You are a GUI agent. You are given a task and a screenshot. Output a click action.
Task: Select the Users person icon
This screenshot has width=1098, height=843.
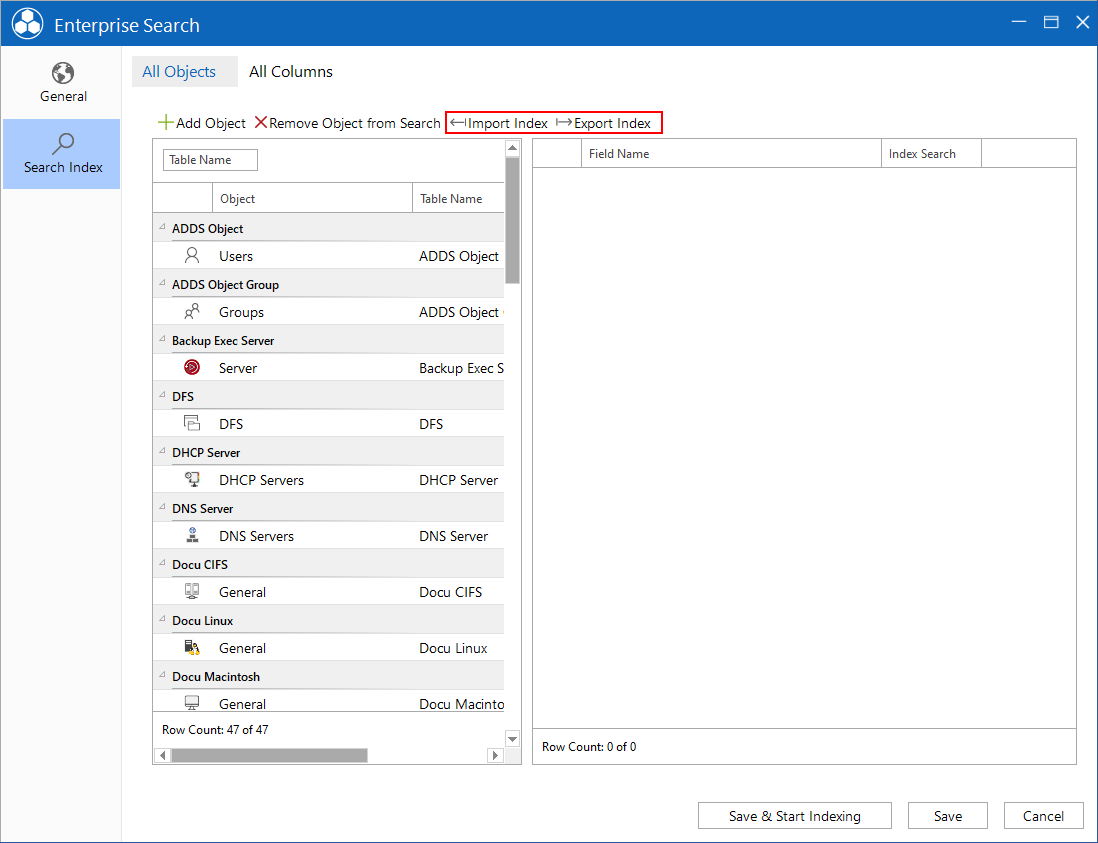192,256
